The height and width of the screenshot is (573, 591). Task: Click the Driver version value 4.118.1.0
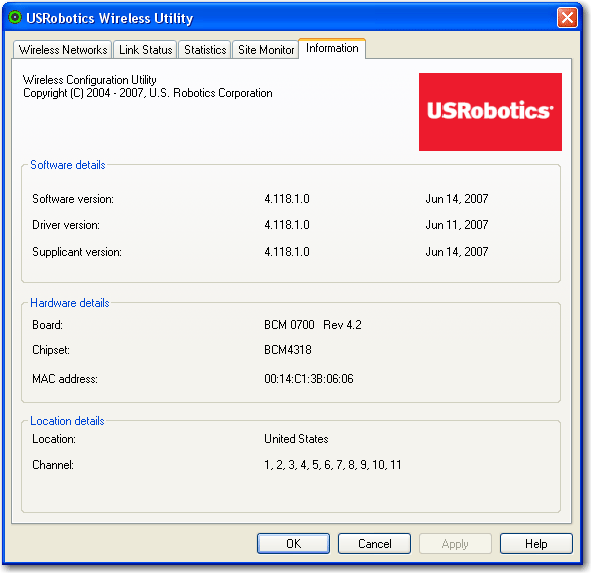pyautogui.click(x=287, y=225)
